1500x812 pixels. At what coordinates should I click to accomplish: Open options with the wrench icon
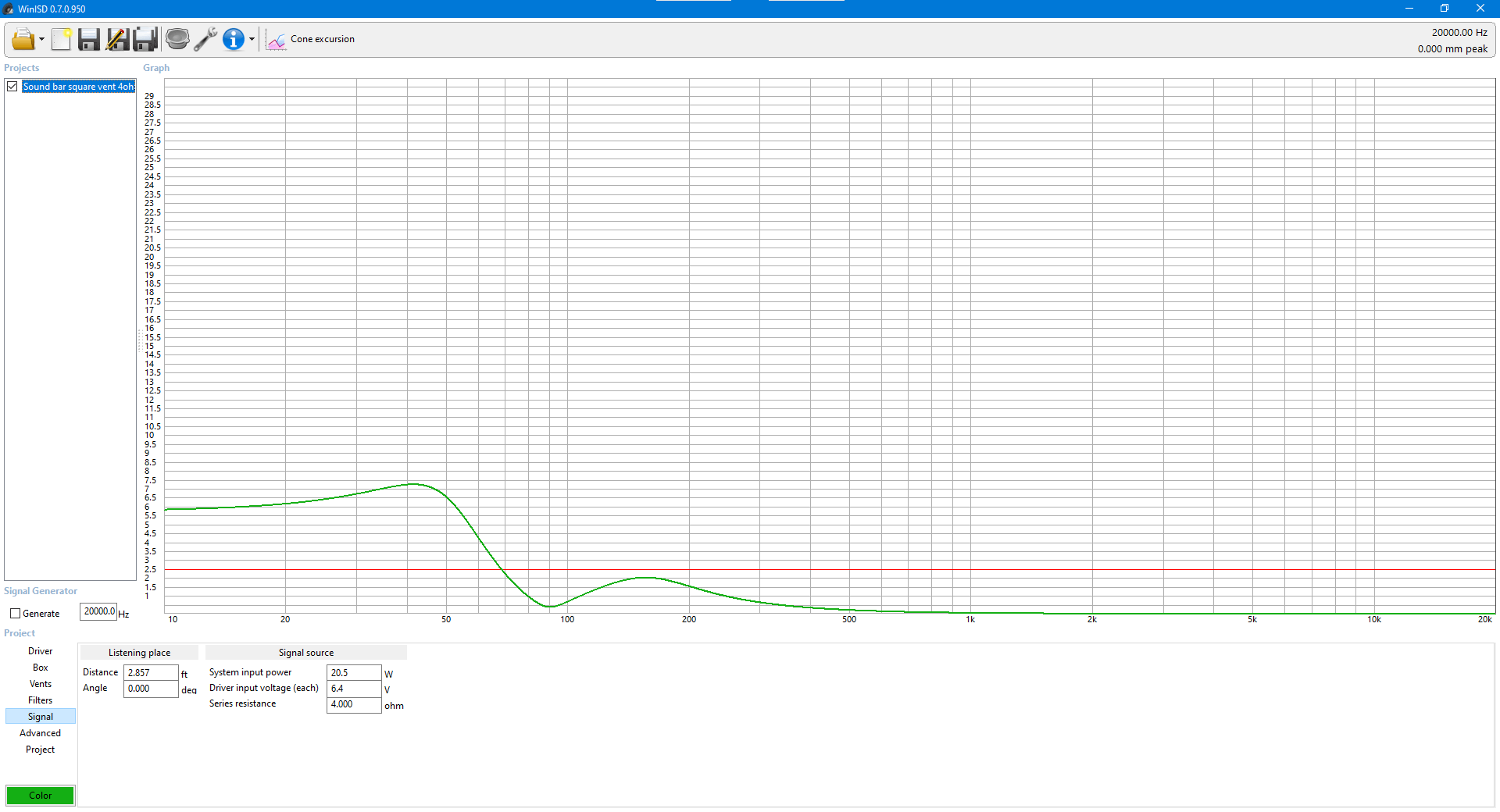[205, 39]
